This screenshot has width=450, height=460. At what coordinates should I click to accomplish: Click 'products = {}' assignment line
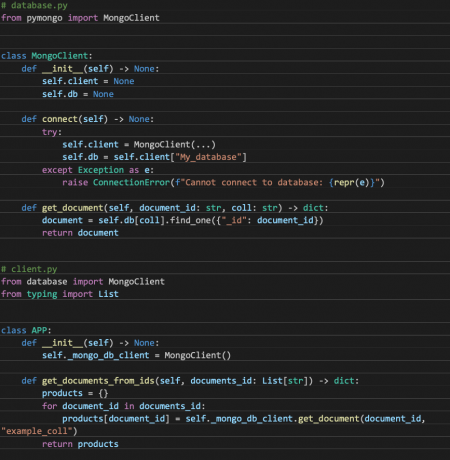click(75, 393)
